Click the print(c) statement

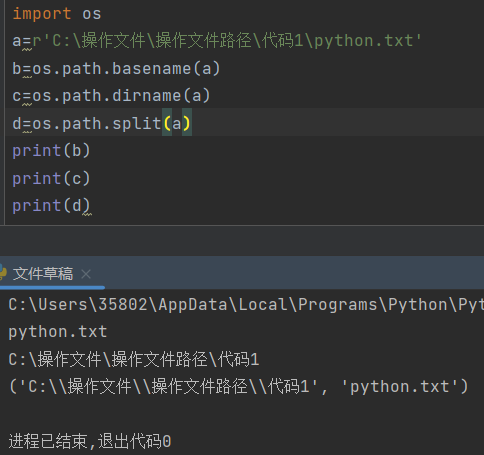[51, 178]
